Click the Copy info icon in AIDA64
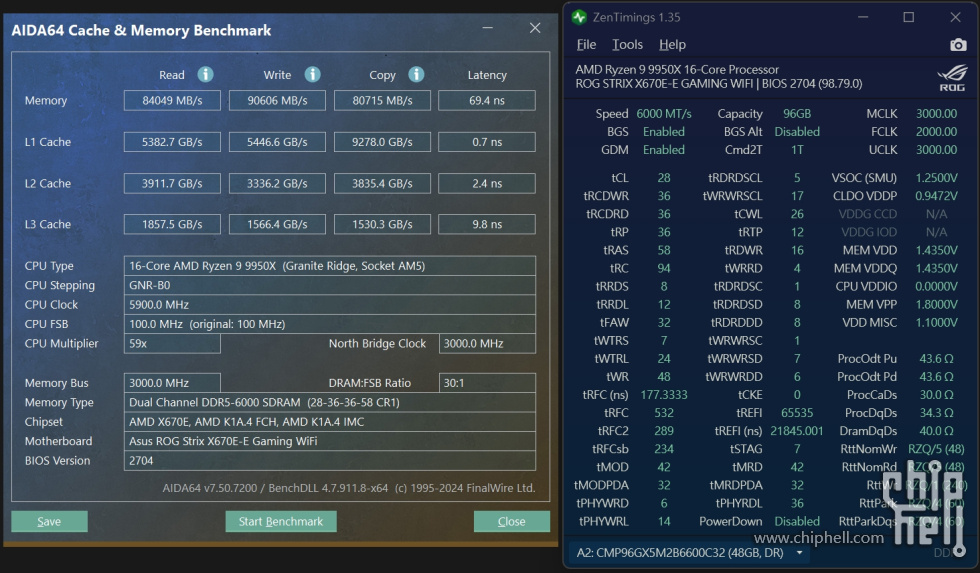The width and height of the screenshot is (980, 573). click(x=416, y=74)
